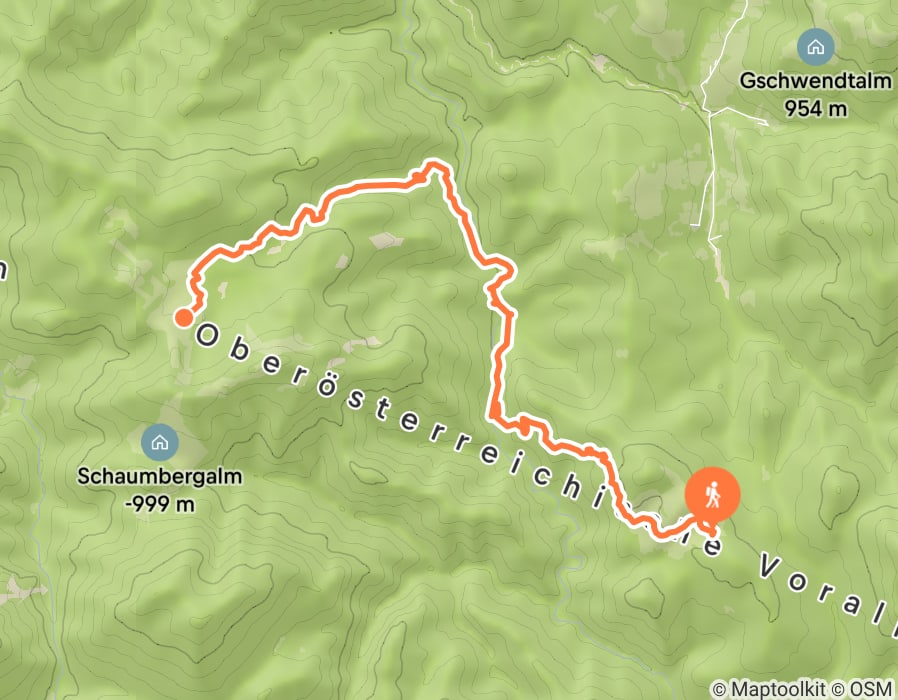
Task: Click the northernmost peak of the orange route
Action: pos(434,165)
